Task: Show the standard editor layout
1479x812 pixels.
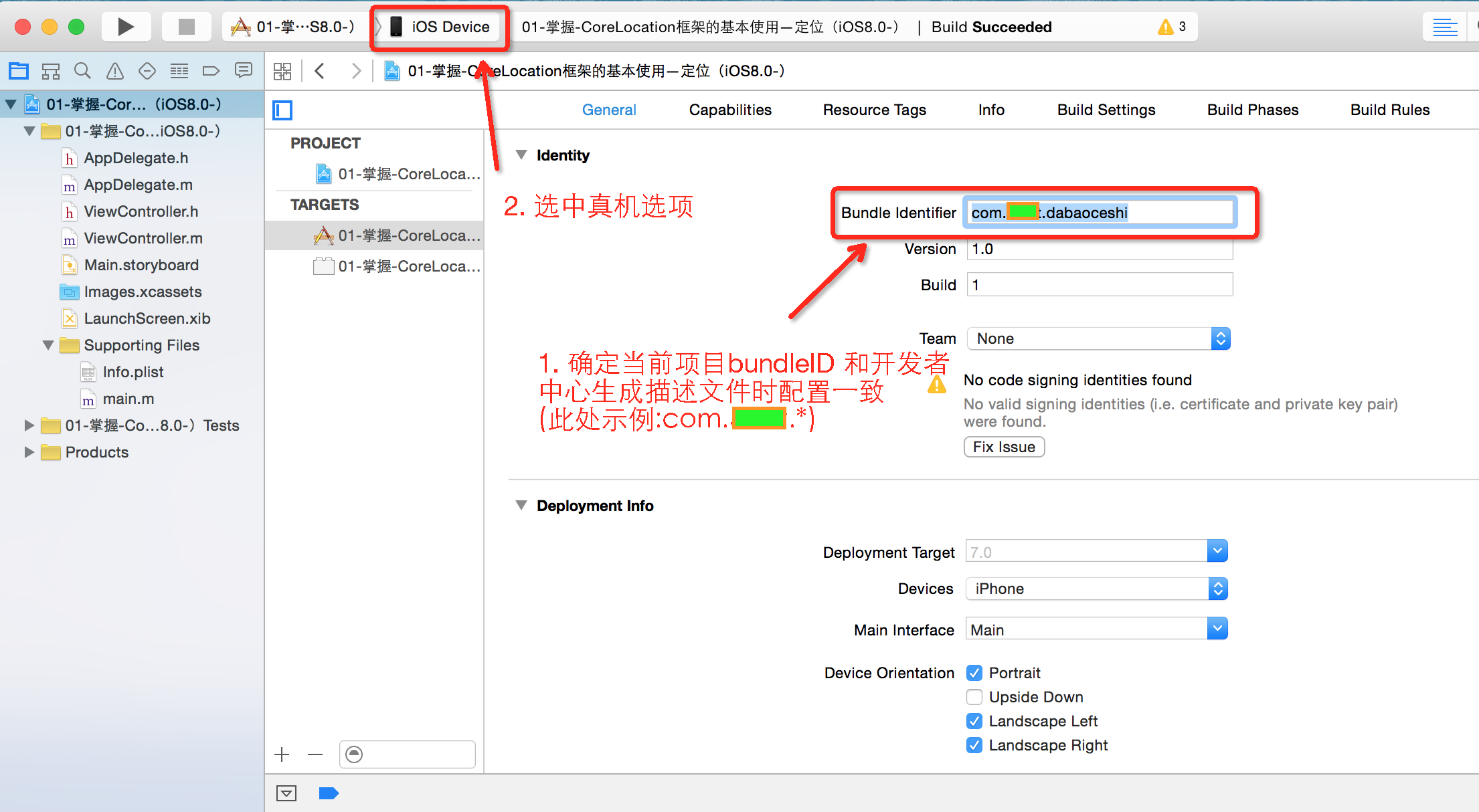Action: 1445,27
